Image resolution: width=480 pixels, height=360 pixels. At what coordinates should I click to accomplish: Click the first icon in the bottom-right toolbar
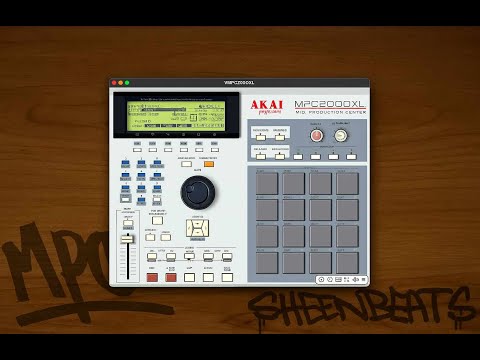click(321, 280)
